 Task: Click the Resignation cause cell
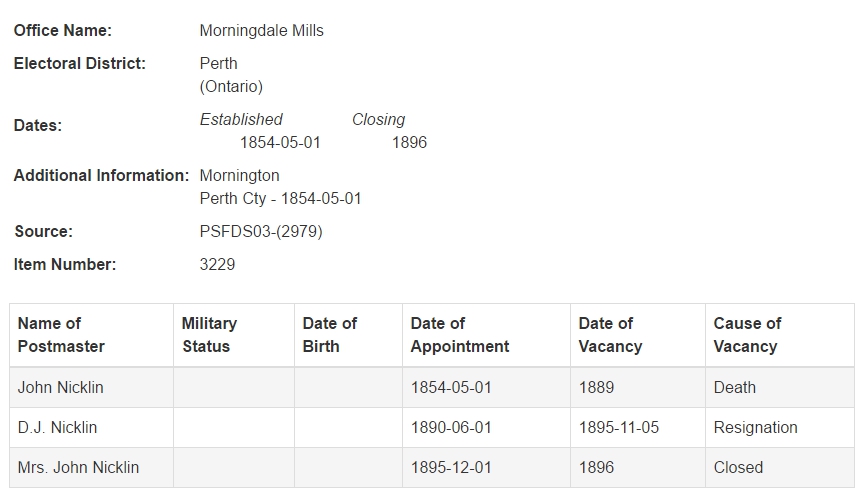780,427
